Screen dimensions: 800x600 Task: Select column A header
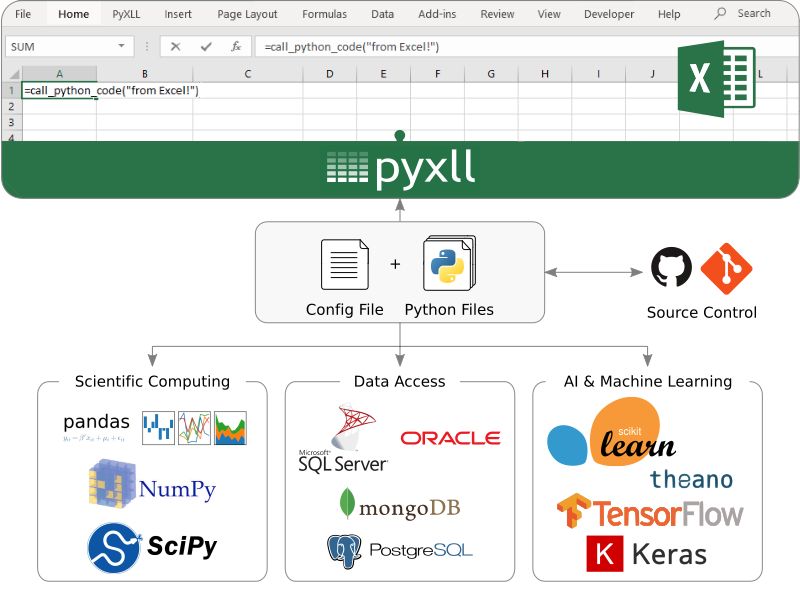(59, 73)
